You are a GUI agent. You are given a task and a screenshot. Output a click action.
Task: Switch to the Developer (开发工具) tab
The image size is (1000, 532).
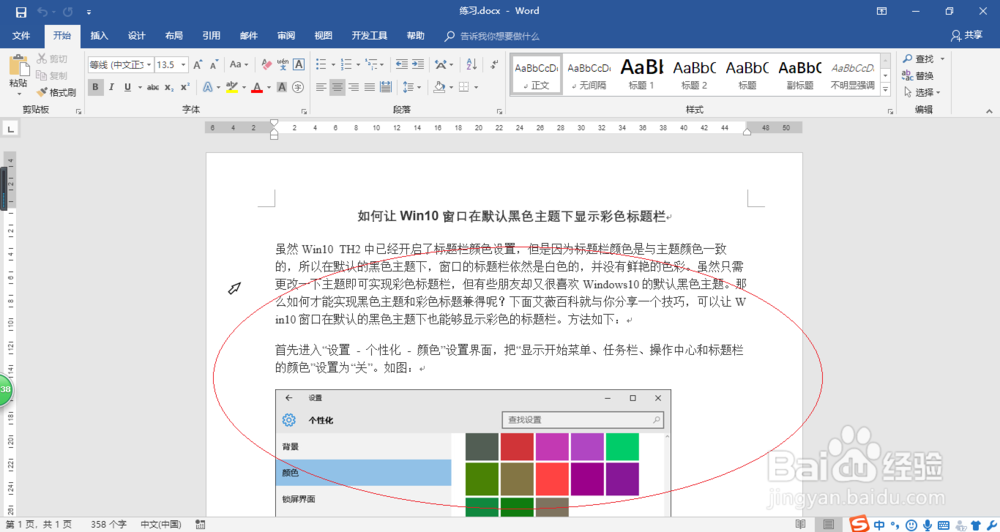pos(369,36)
